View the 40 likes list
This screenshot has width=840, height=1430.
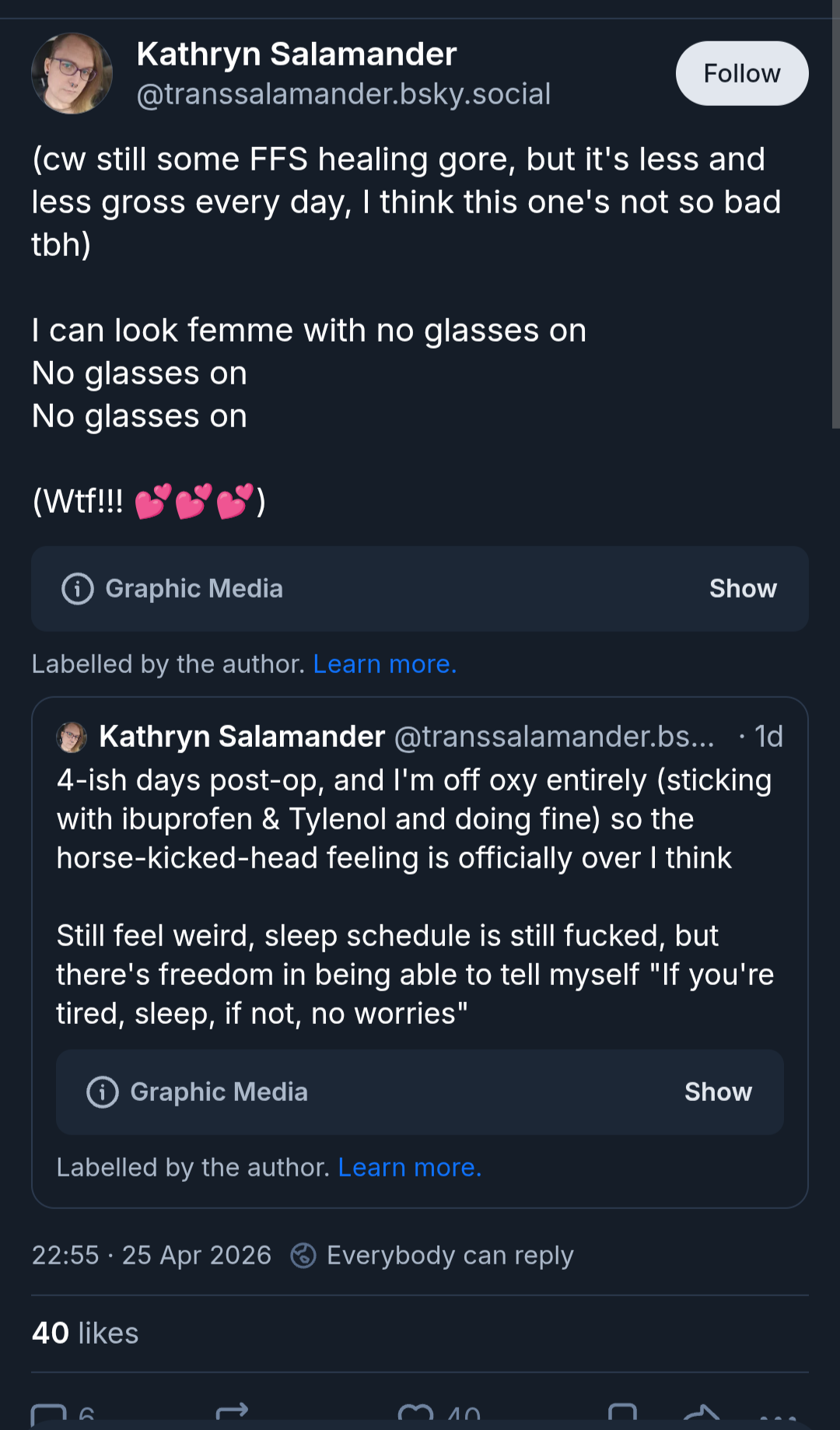pos(86,1333)
